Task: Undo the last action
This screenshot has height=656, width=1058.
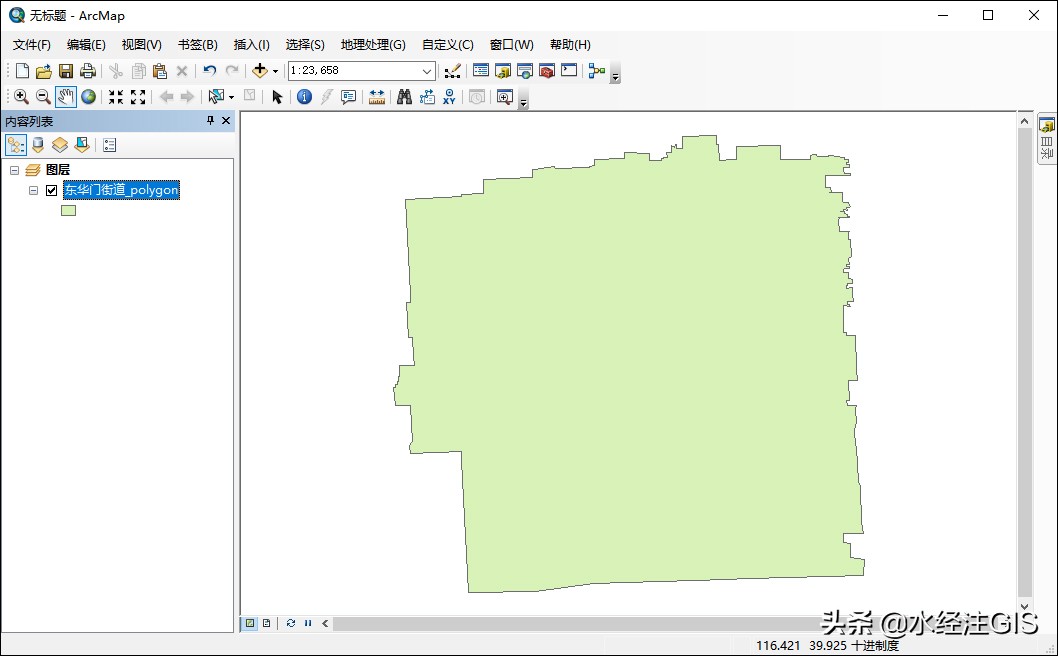Action: coord(210,71)
